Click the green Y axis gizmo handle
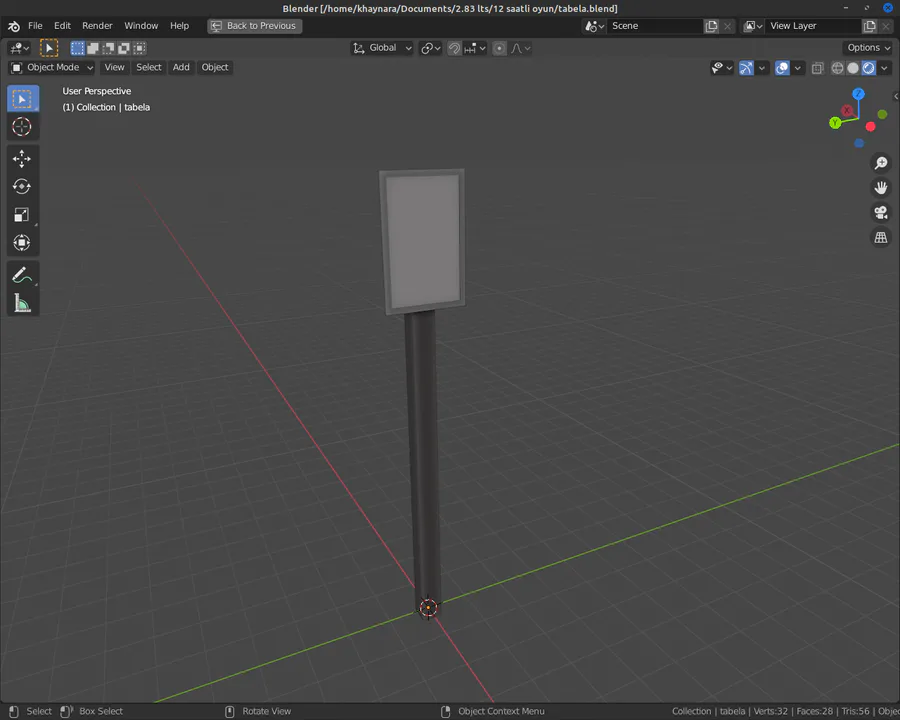Image resolution: width=900 pixels, height=720 pixels. [835, 122]
